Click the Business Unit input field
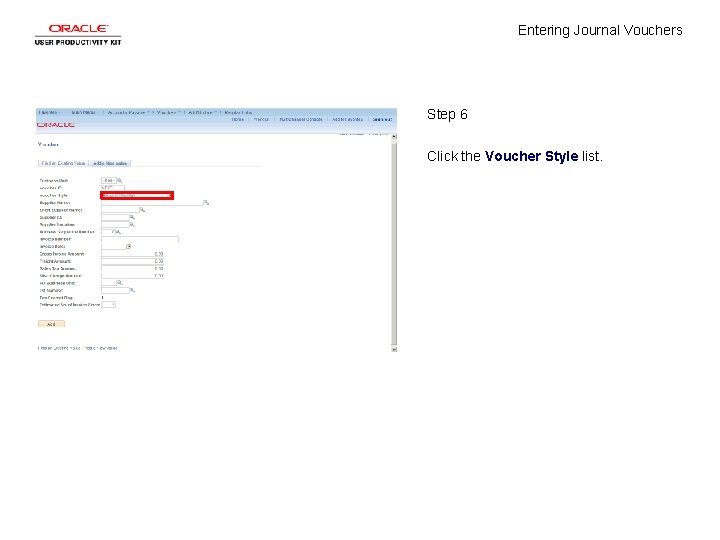Viewport: 720px width, 540px height. point(109,180)
